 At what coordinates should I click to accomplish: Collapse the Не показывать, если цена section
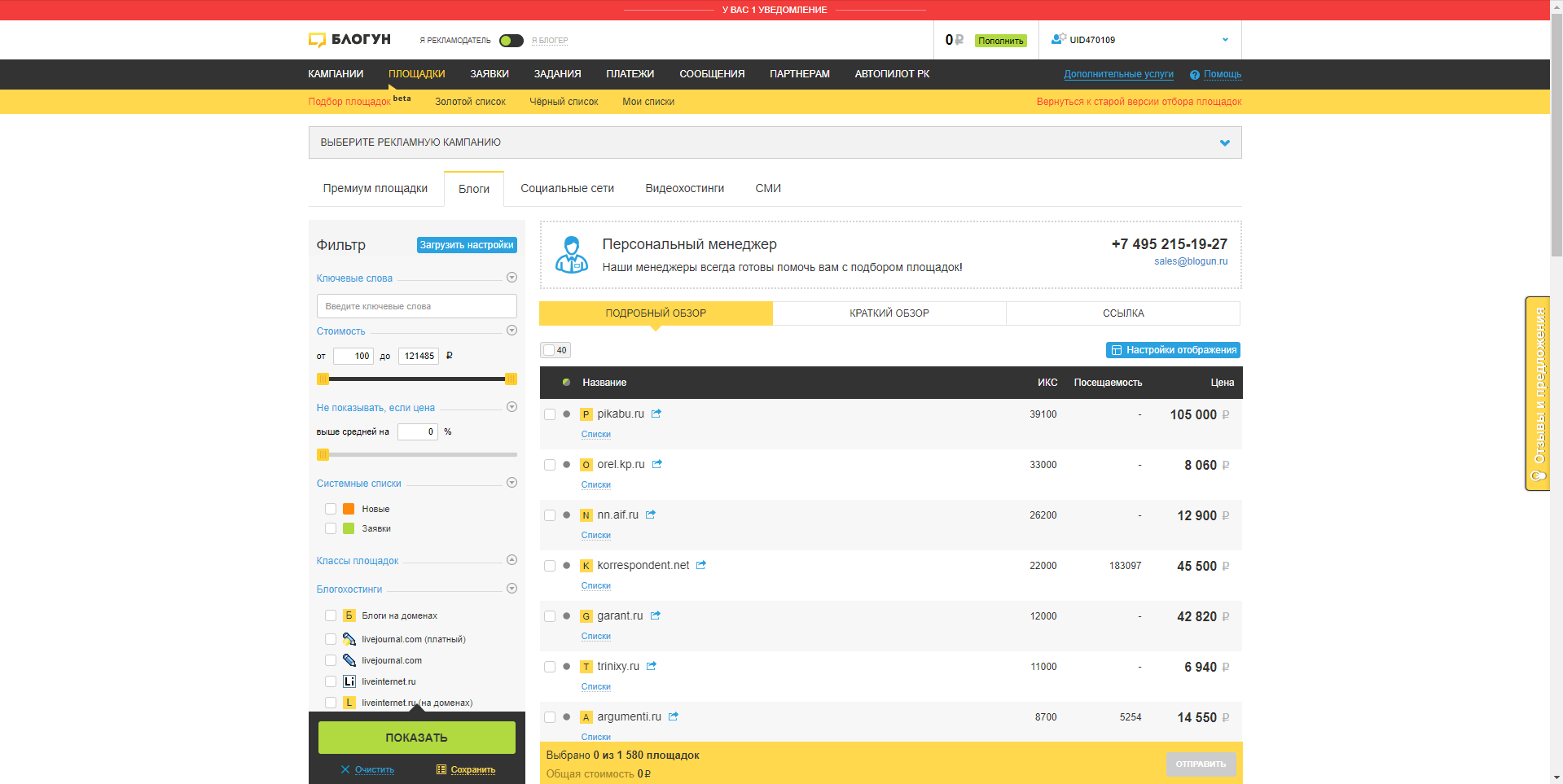click(x=511, y=407)
